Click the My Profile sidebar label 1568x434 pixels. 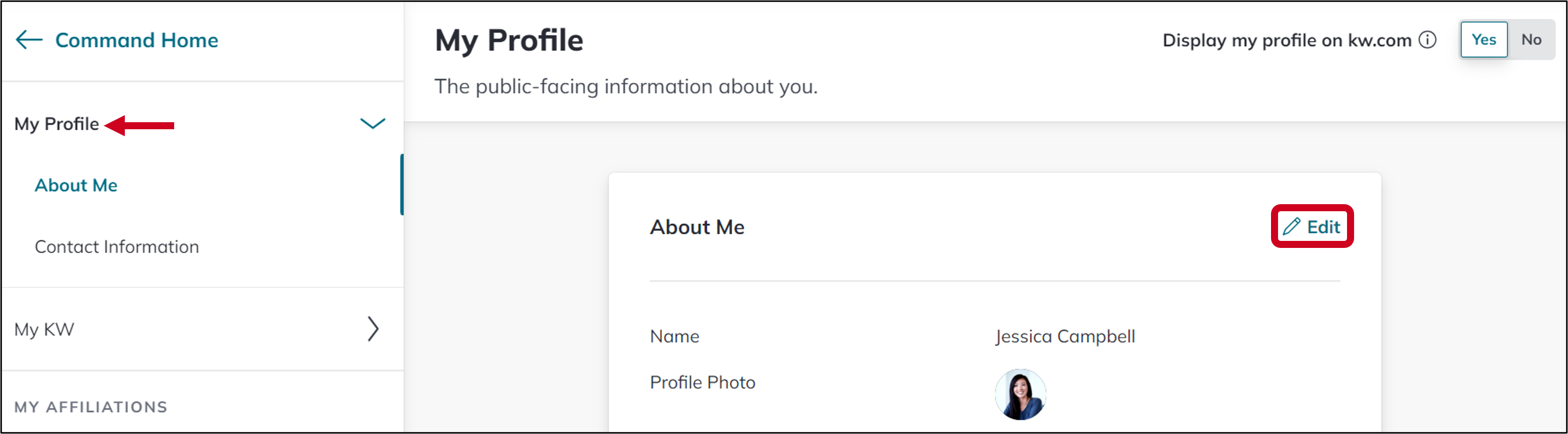coord(56,124)
